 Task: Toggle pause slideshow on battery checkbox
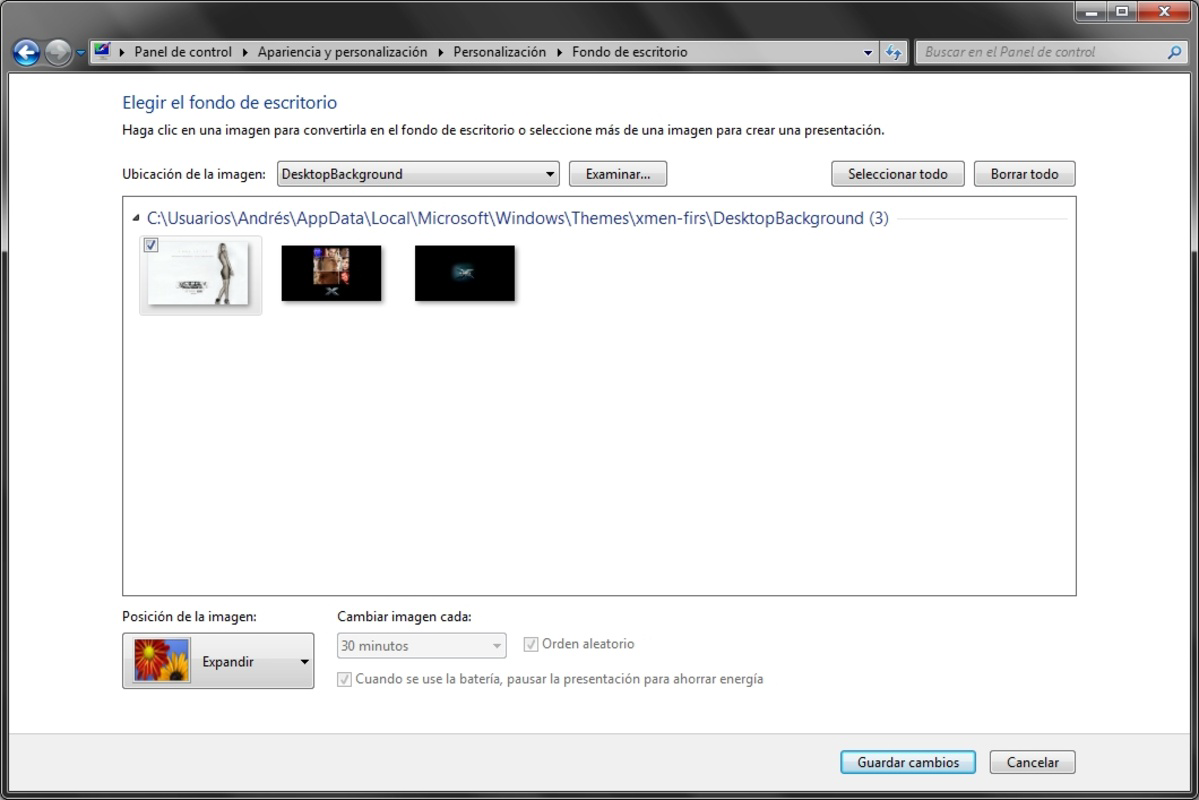point(344,679)
